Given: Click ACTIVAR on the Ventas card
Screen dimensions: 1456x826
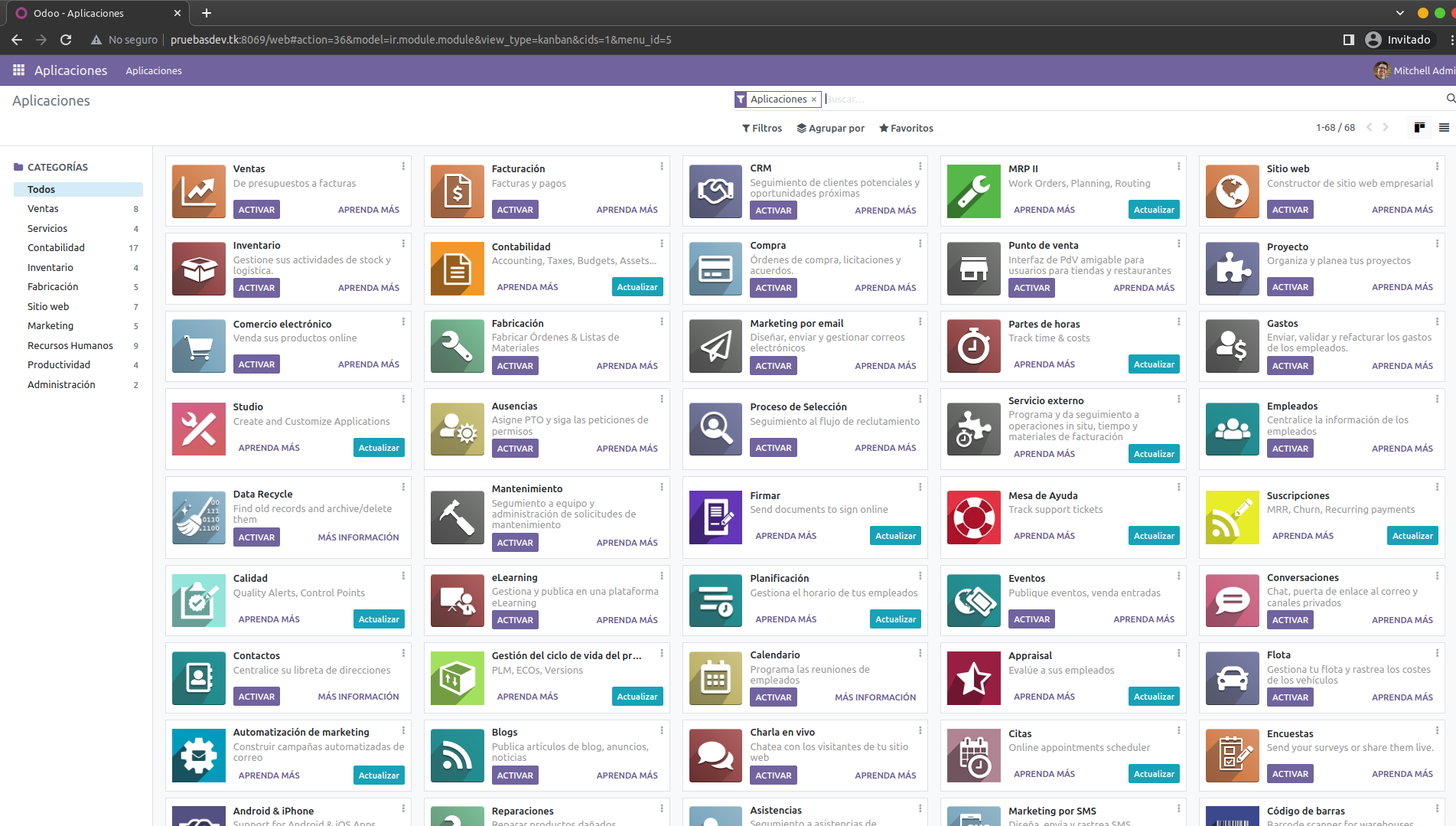Looking at the screenshot, I should click(256, 209).
